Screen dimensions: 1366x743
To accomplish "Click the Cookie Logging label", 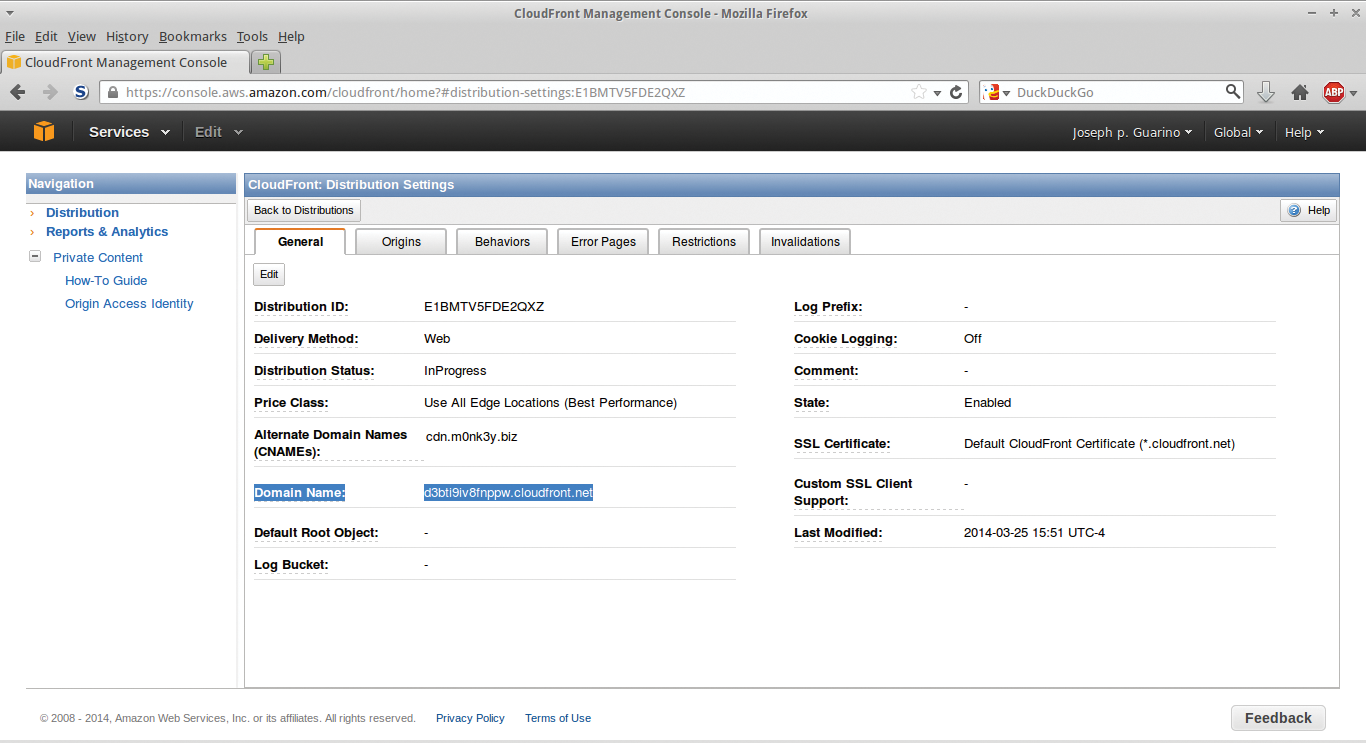I will click(x=846, y=339).
